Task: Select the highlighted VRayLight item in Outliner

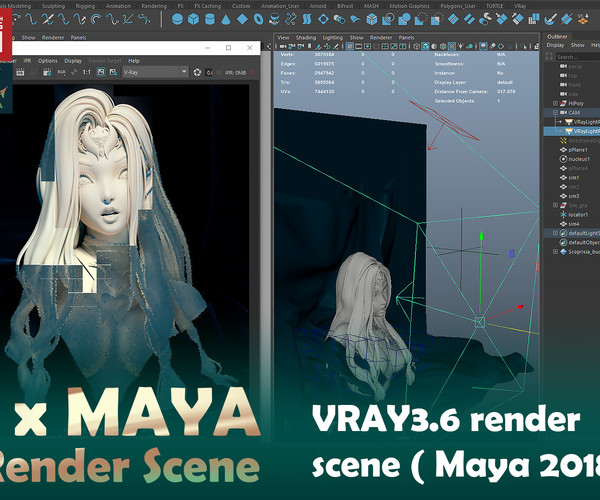Action: (x=572, y=131)
